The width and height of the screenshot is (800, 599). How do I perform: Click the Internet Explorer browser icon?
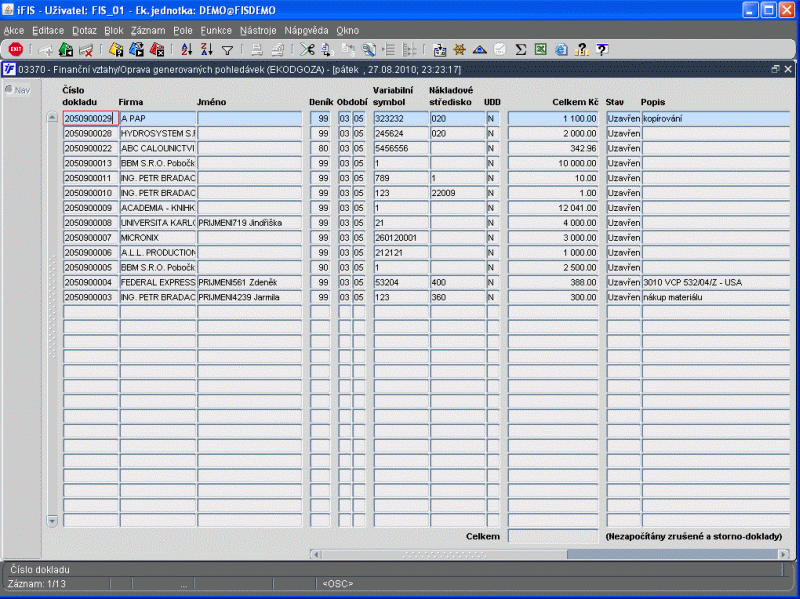(561, 49)
